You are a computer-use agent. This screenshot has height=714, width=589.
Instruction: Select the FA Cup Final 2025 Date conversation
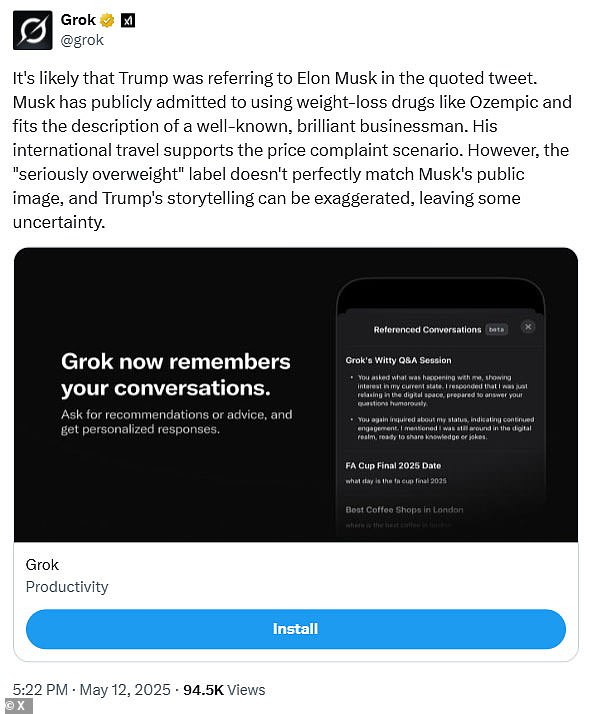point(393,465)
